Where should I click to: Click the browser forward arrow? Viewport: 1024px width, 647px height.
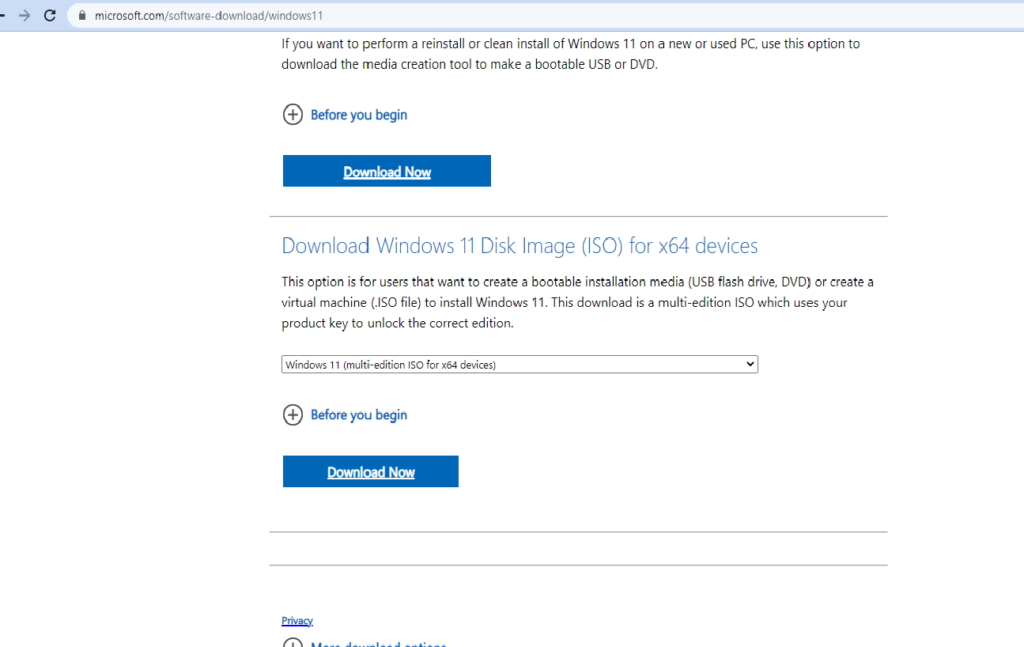pos(24,16)
